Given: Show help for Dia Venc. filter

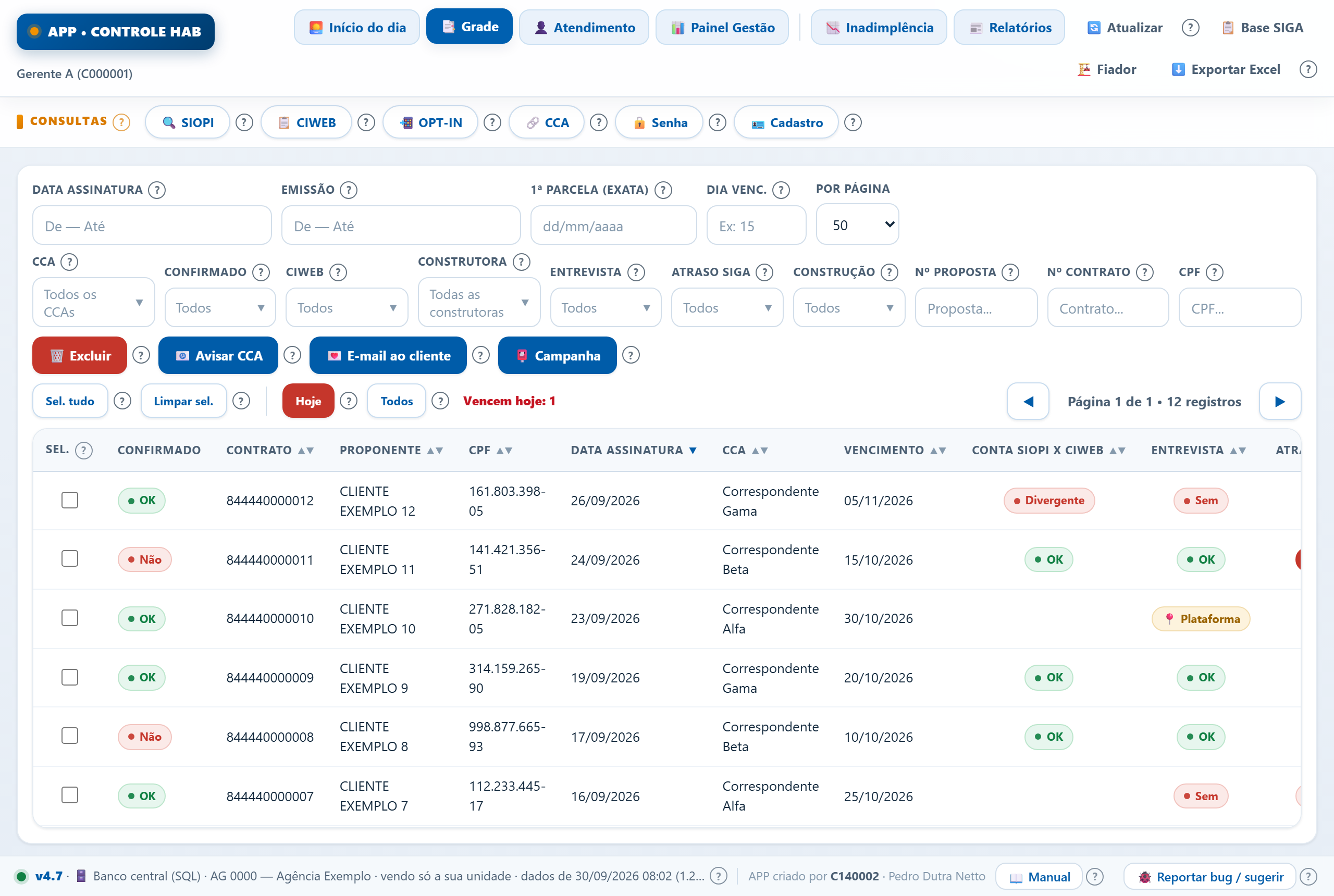Looking at the screenshot, I should point(781,190).
